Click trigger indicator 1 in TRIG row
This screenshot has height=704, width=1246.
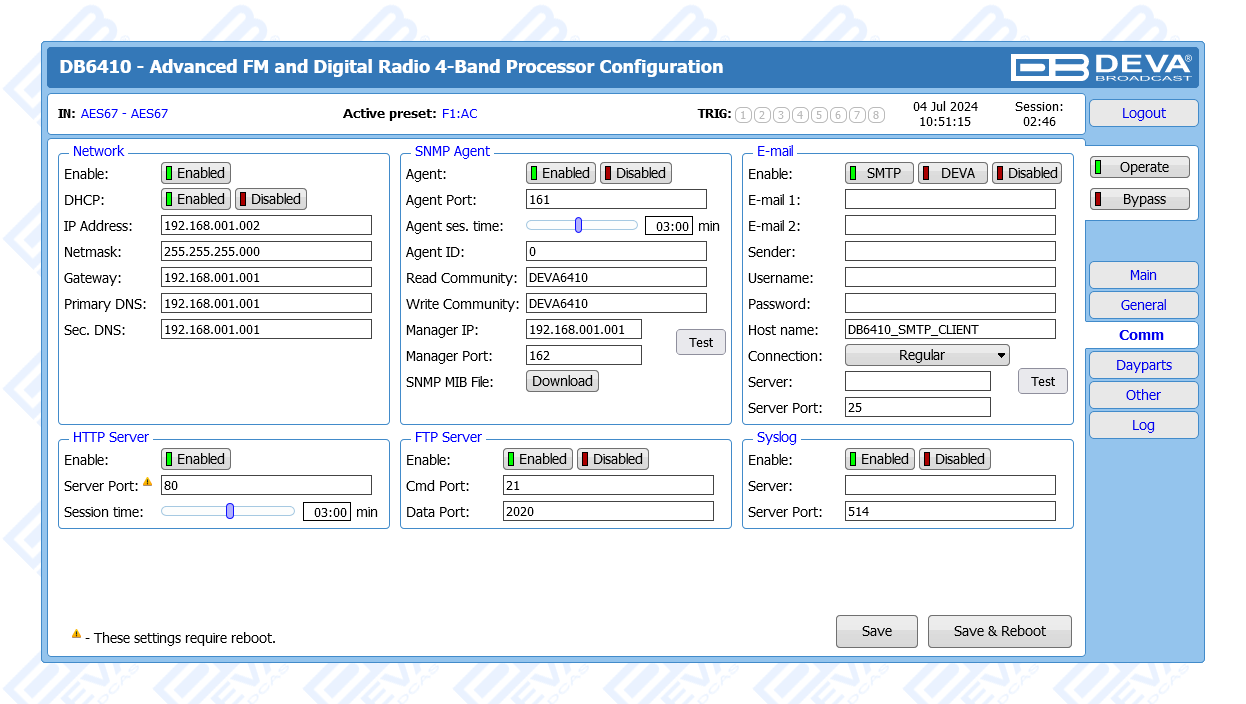point(743,115)
